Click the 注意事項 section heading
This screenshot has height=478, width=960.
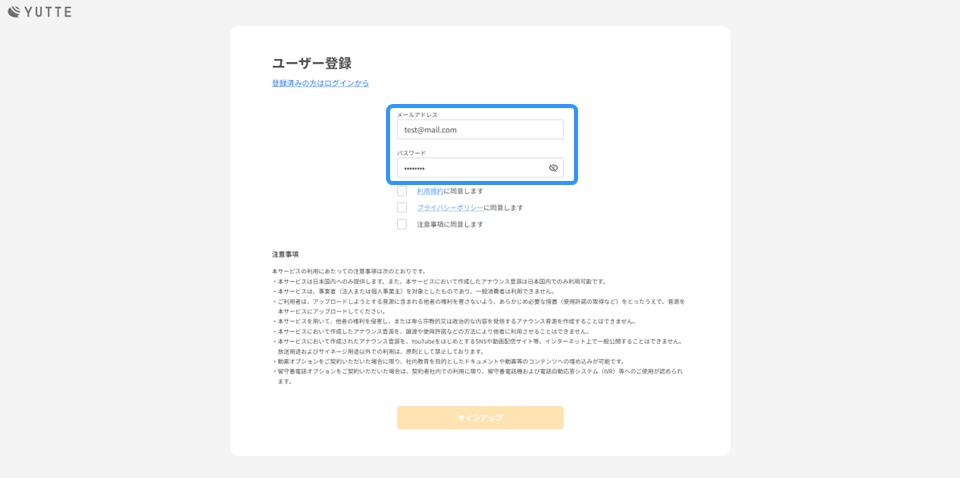[285, 254]
